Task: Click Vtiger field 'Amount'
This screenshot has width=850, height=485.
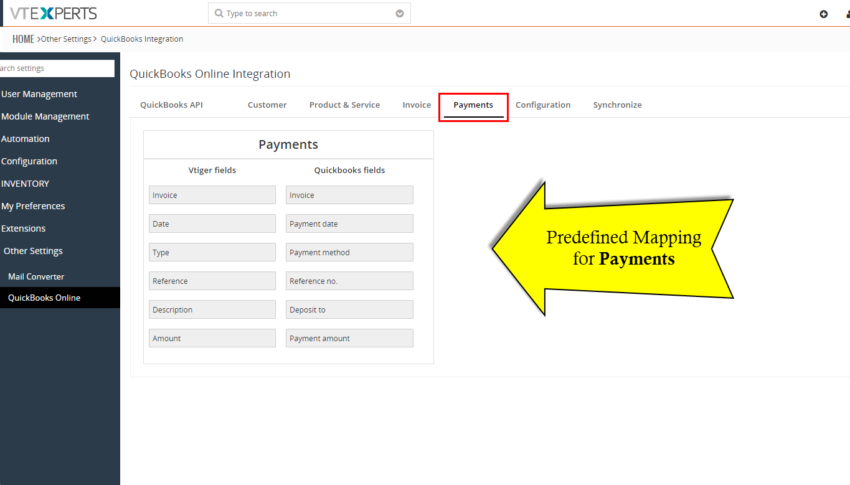Action: (212, 338)
